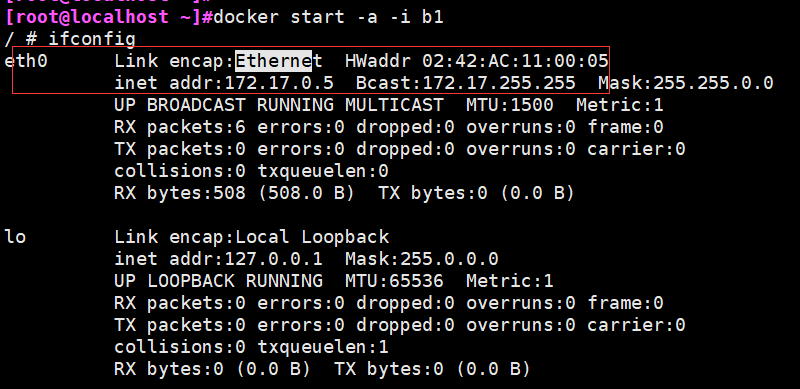Viewport: 800px width, 389px height.
Task: Click the highlighted word Ethernet
Action: tap(279, 61)
